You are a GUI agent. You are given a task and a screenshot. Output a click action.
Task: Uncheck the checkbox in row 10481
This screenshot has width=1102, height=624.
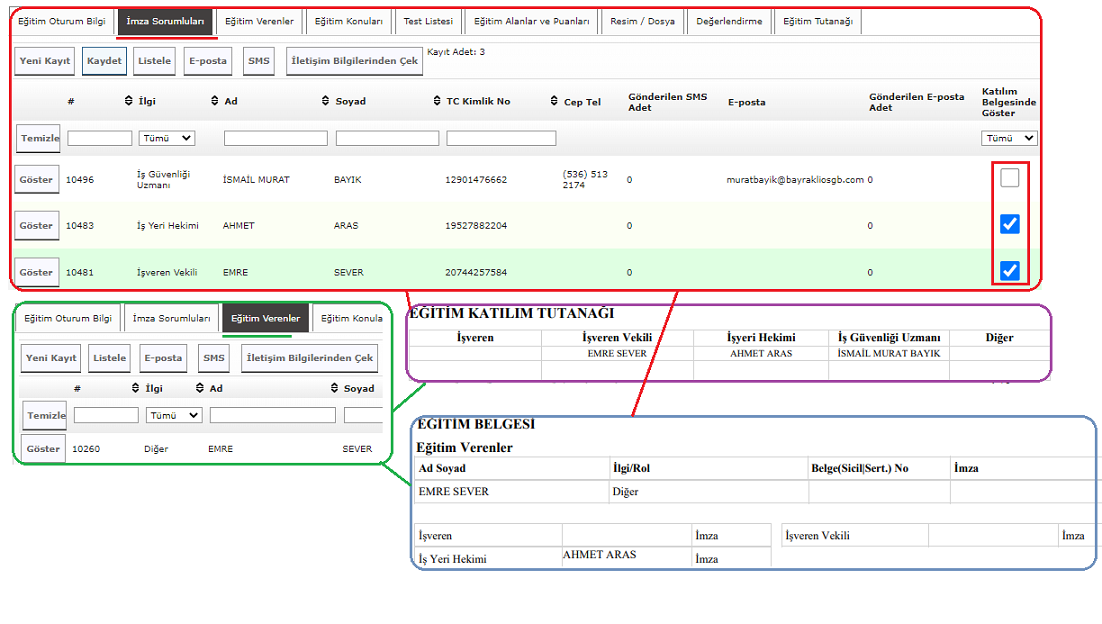[1010, 270]
